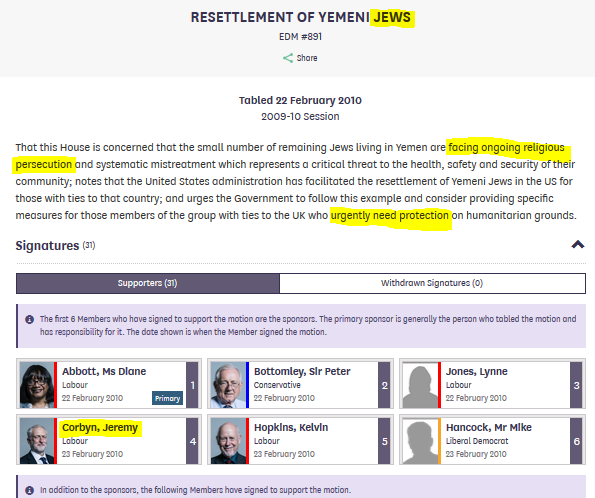Click Kelvin Hopkins' portrait photo
Viewport: 595px width, 498px height.
click(x=228, y=441)
